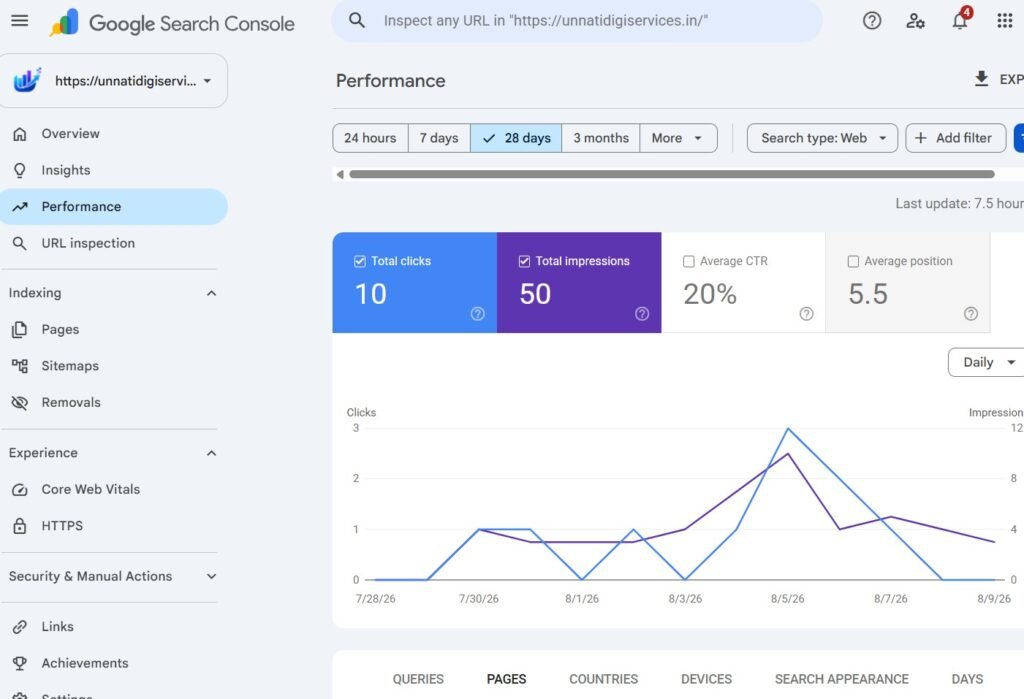Click the Overview home icon

20,134
